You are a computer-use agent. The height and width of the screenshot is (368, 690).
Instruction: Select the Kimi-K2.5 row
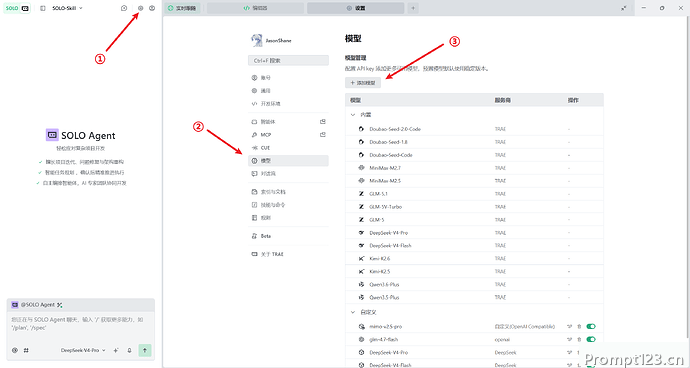474,272
